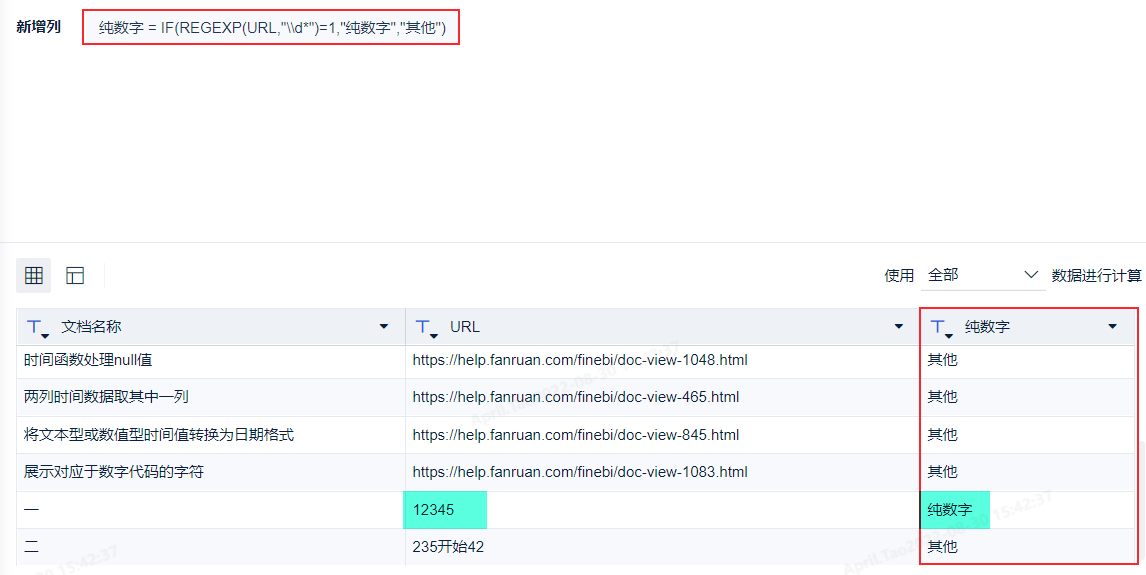The width and height of the screenshot is (1146, 575).
Task: Select the highlighted 纯数字 result cell
Action: click(953, 510)
